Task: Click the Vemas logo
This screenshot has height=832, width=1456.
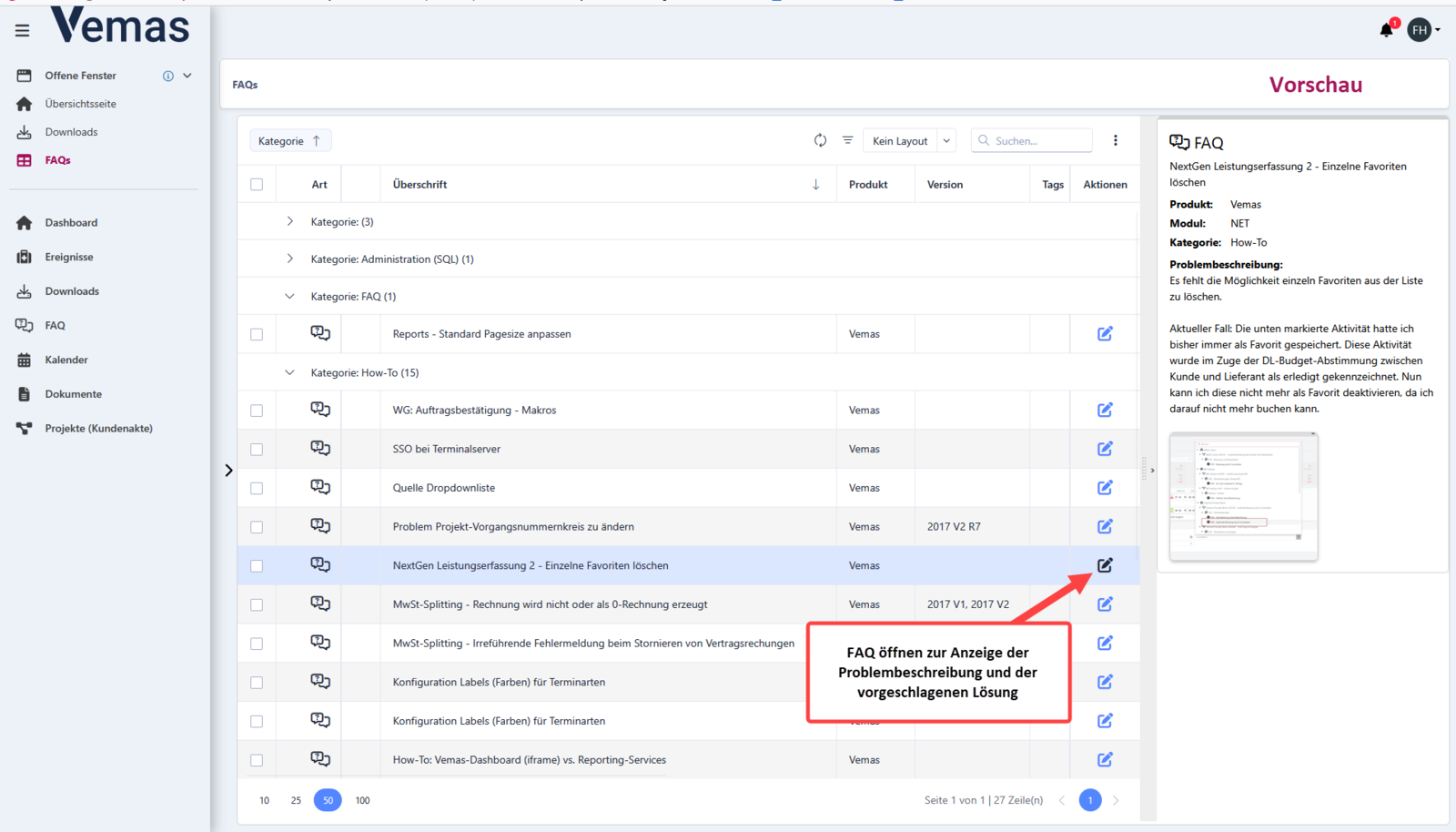Action: 120,25
